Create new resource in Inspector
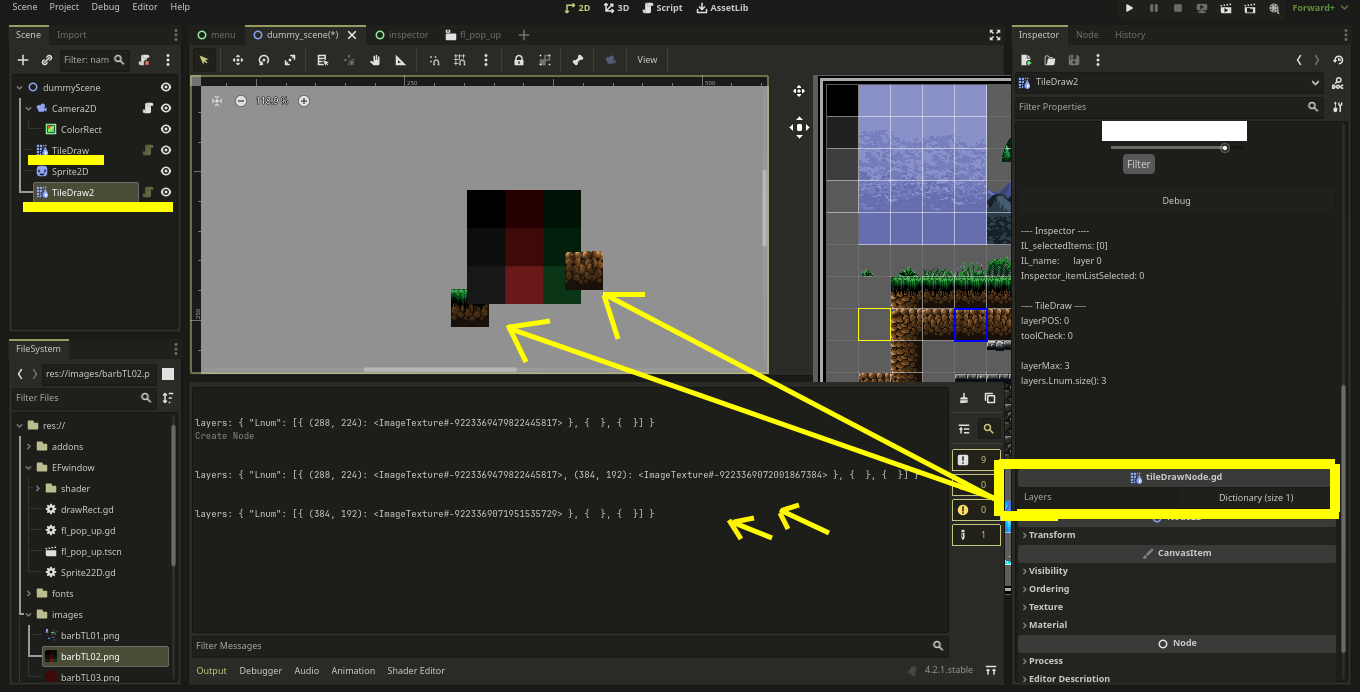Viewport: 1360px width, 692px height. click(x=1026, y=60)
